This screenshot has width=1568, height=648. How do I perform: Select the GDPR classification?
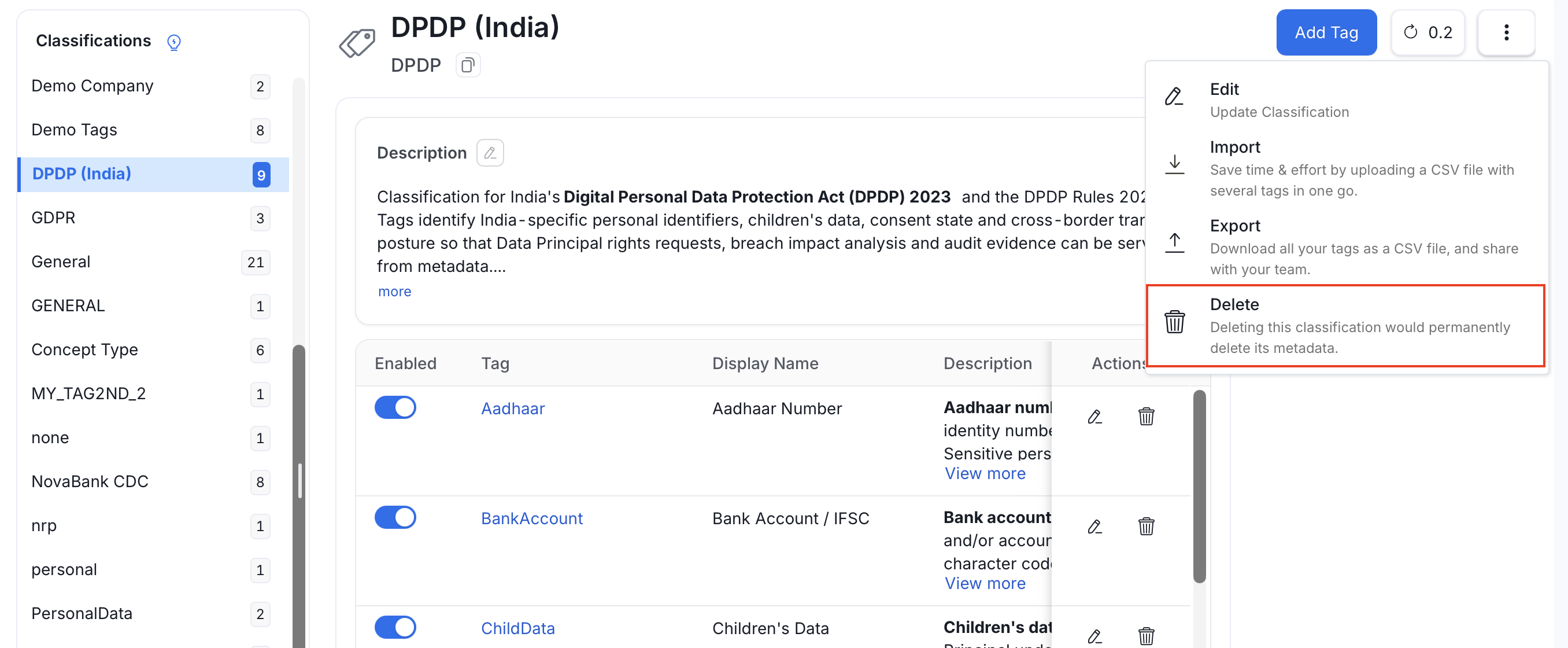pos(152,218)
